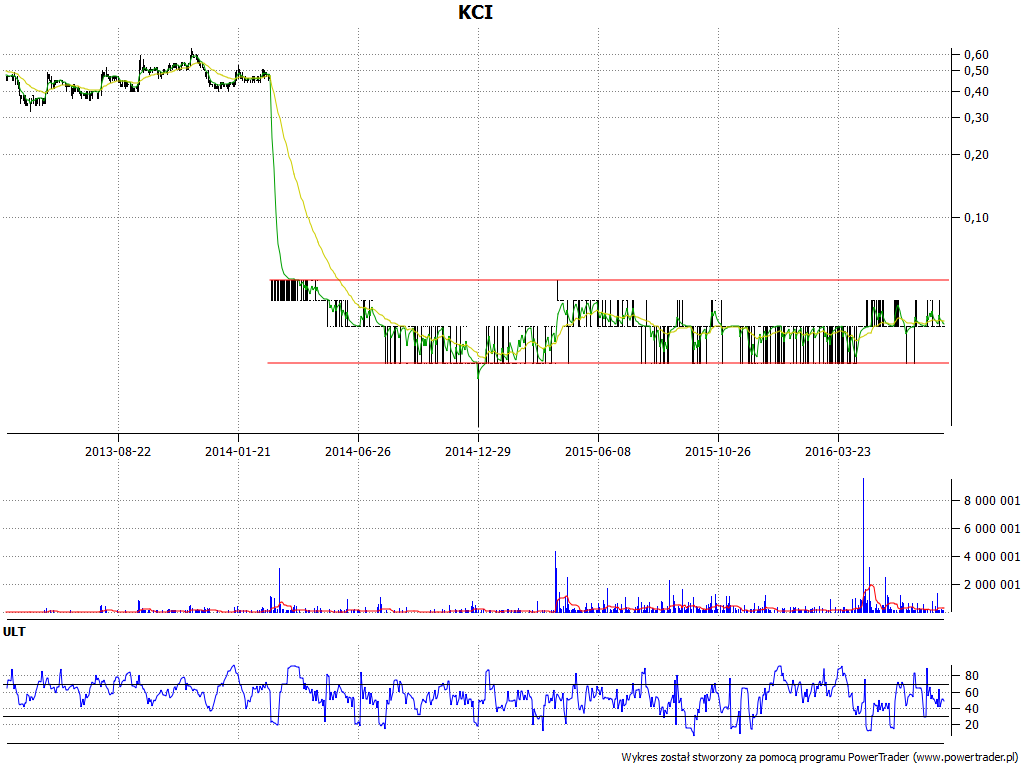Click the ULT axis value 20
This screenshot has height=768, width=1024.
click(972, 725)
